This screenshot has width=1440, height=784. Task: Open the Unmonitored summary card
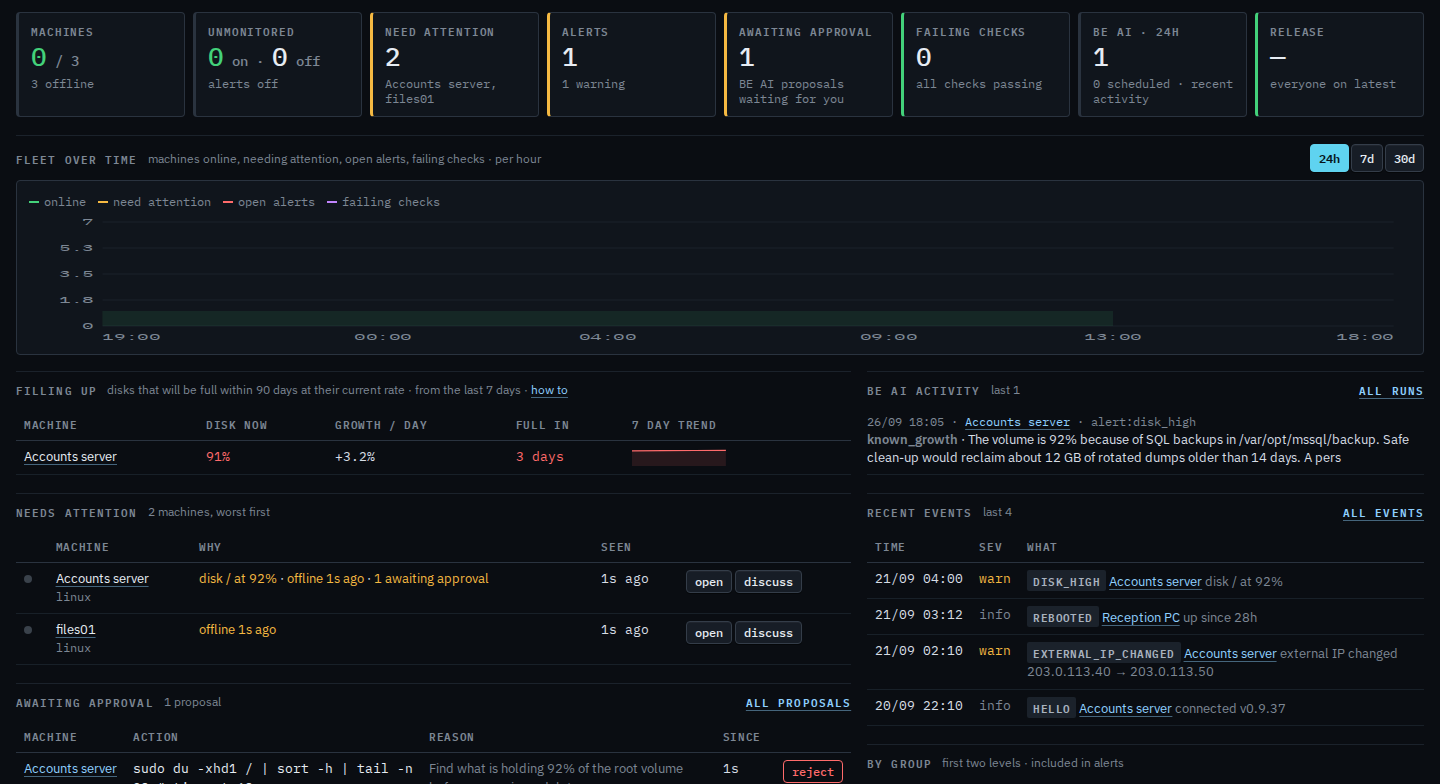pyautogui.click(x=278, y=64)
